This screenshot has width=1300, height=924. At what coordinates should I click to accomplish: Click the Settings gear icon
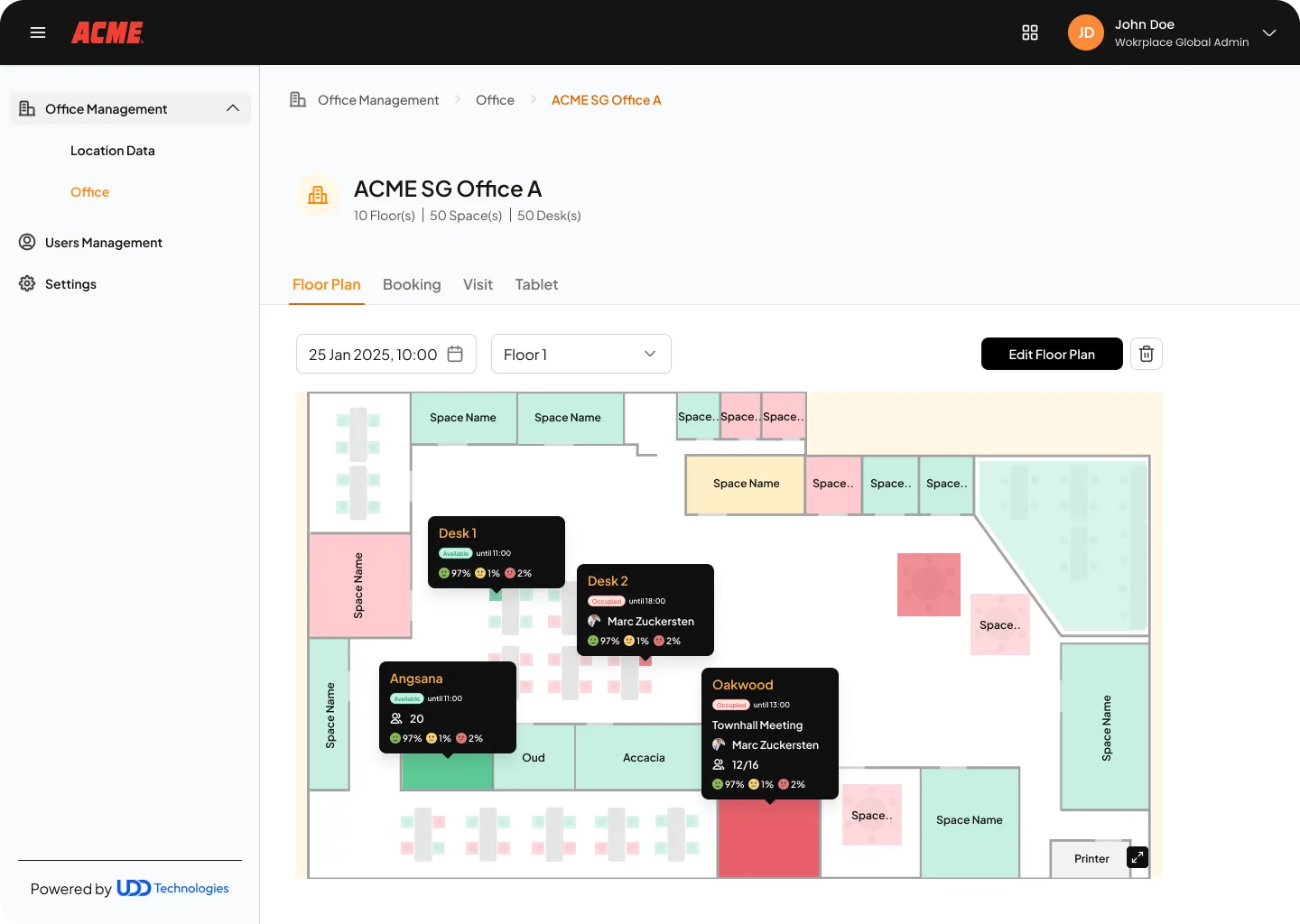[x=27, y=283]
